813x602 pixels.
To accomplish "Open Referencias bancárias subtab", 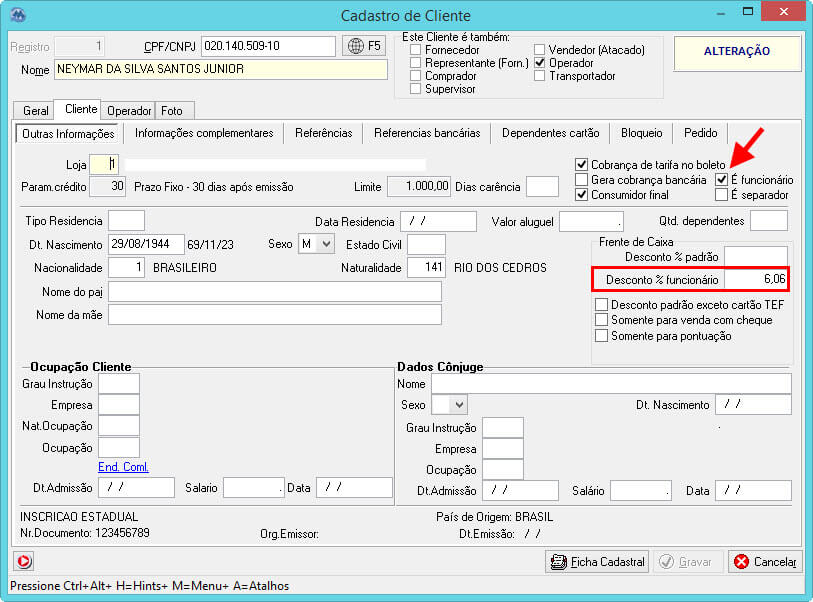I will [x=427, y=133].
